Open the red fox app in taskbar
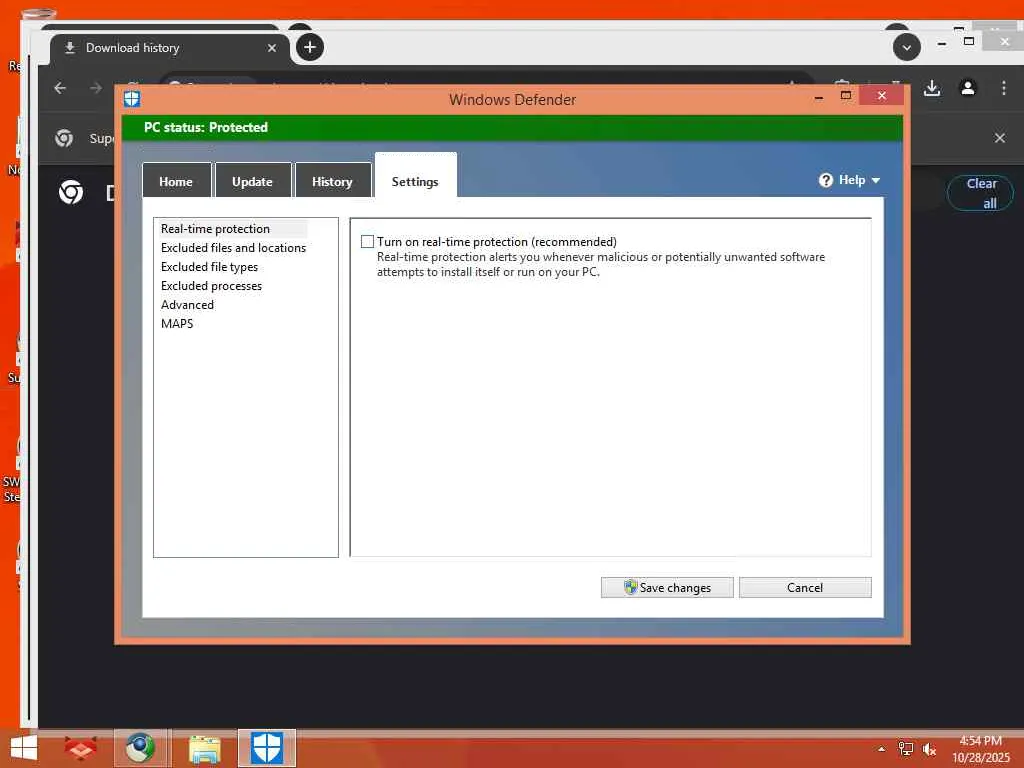 80,748
